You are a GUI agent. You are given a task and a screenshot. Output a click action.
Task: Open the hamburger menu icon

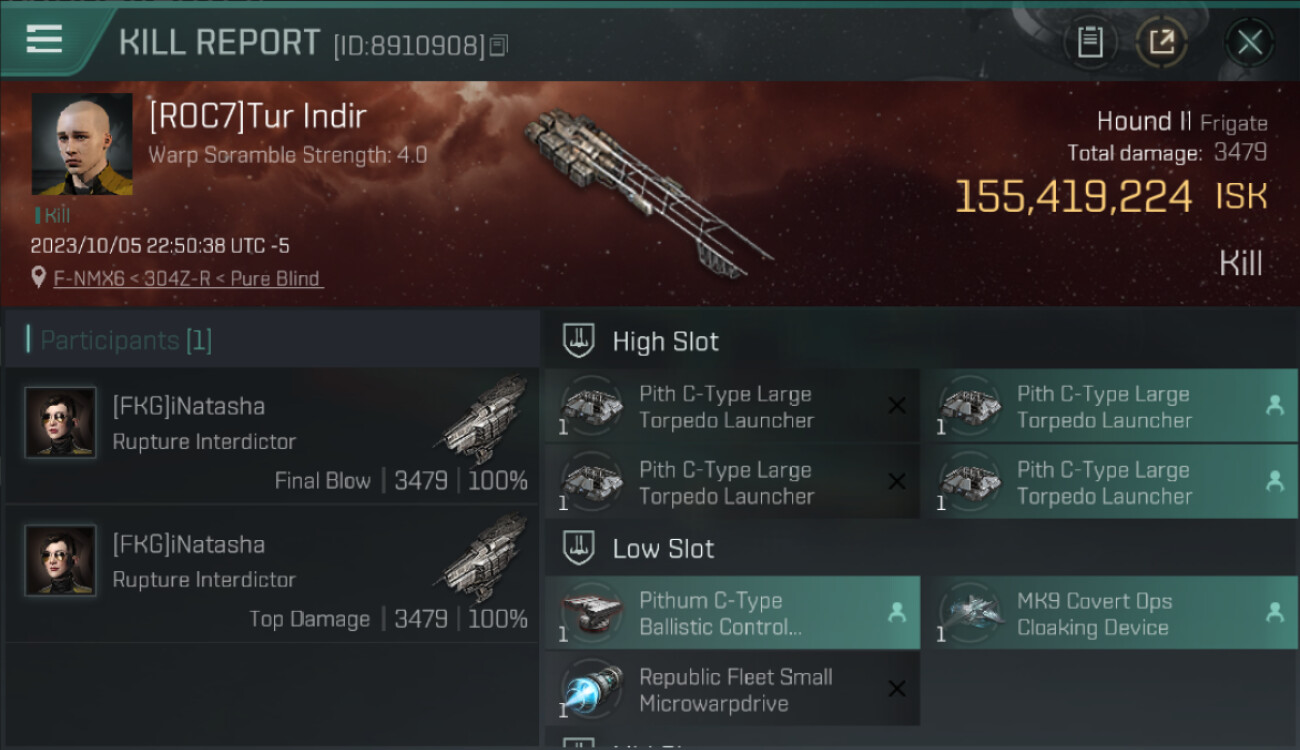[44, 39]
